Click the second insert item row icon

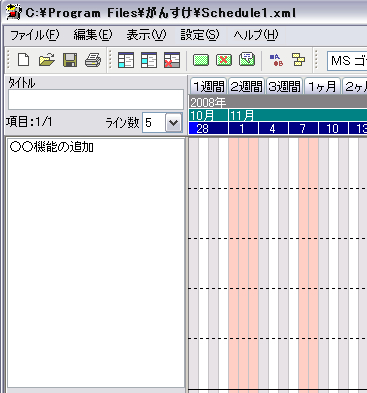(149, 60)
